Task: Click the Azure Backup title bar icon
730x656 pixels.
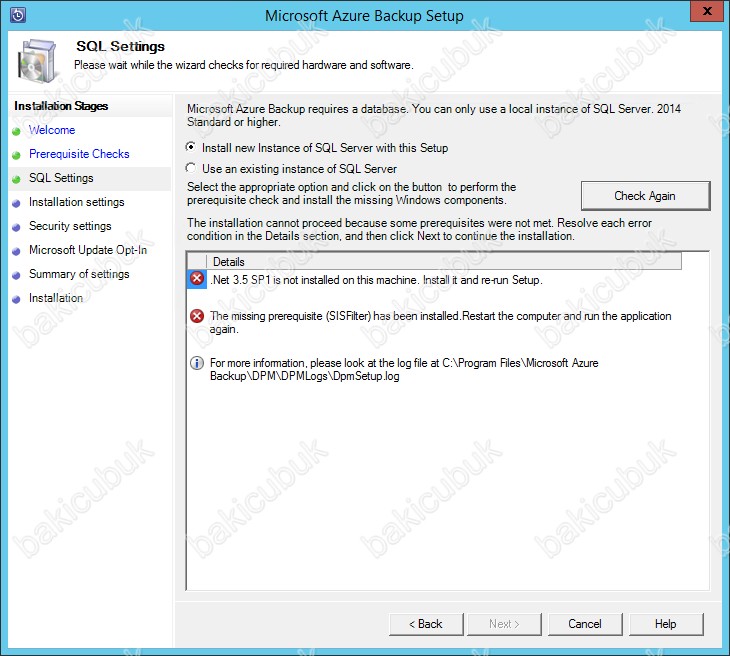Action: coord(18,14)
